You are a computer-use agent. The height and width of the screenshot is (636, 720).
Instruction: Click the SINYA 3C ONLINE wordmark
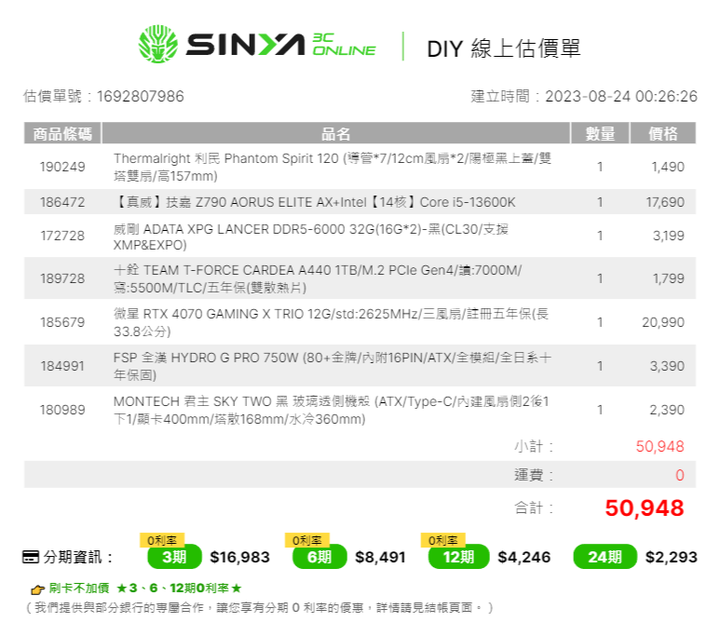point(281,45)
